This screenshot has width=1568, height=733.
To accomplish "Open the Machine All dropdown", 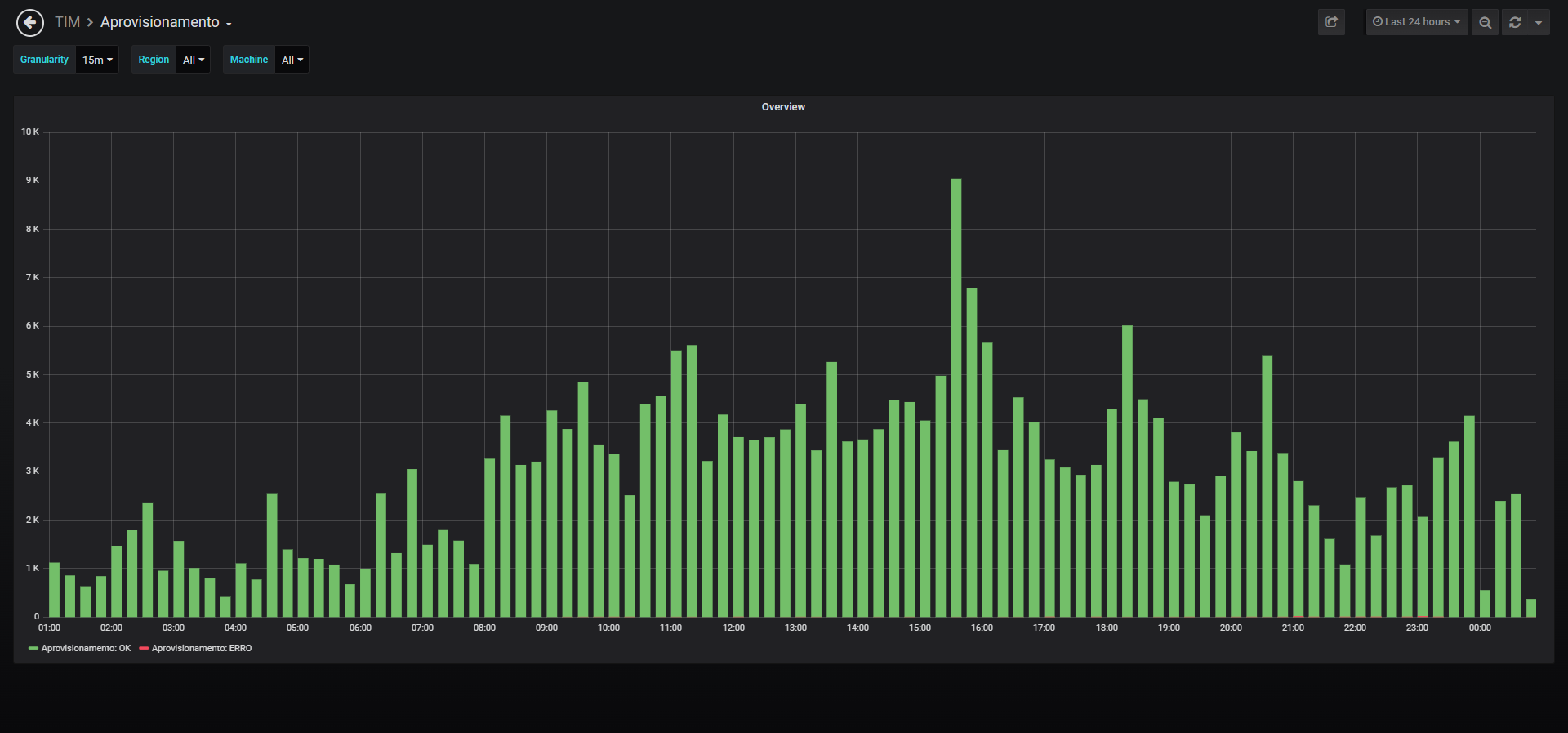I will point(292,60).
